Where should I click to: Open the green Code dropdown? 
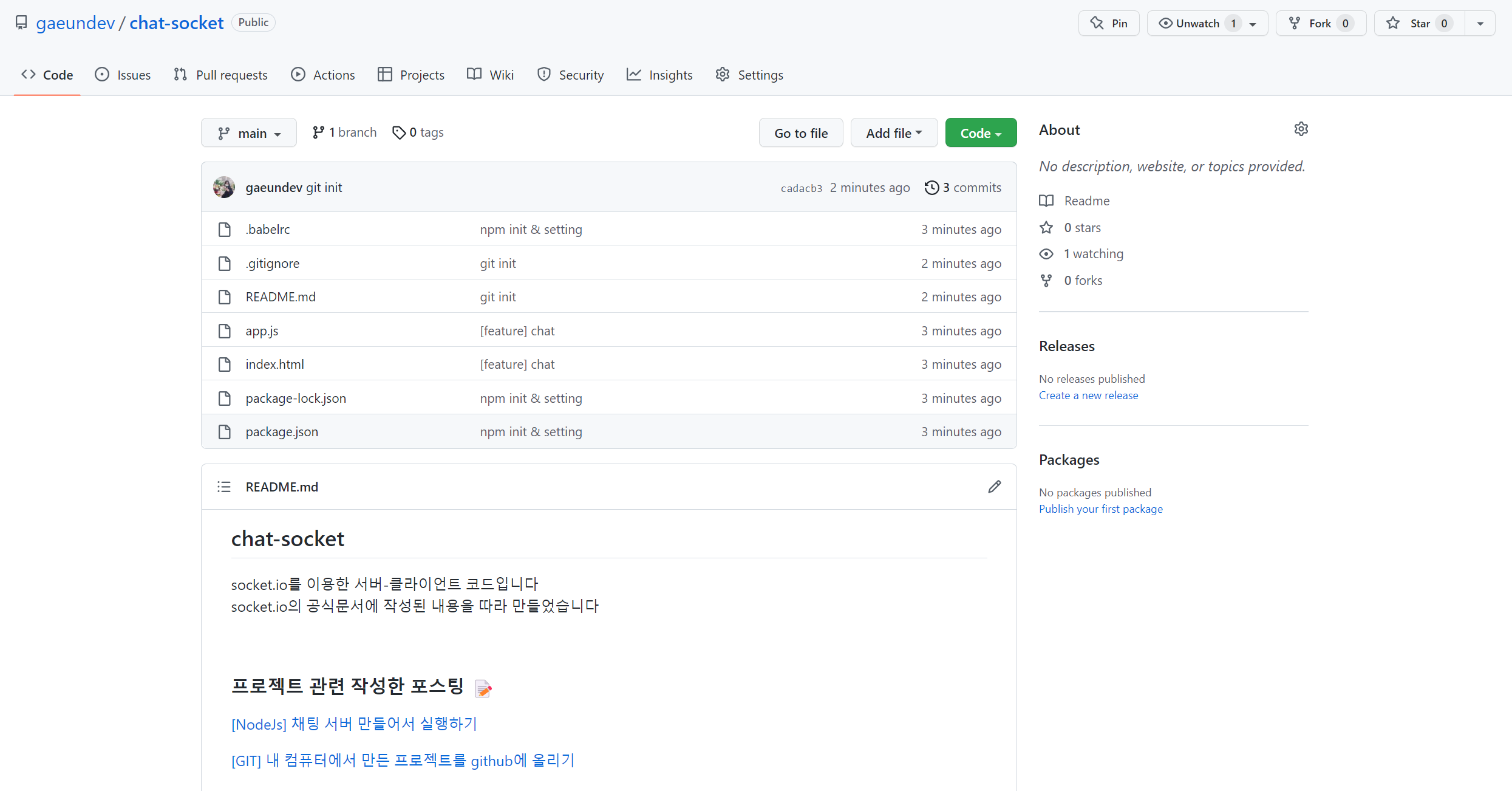981,133
